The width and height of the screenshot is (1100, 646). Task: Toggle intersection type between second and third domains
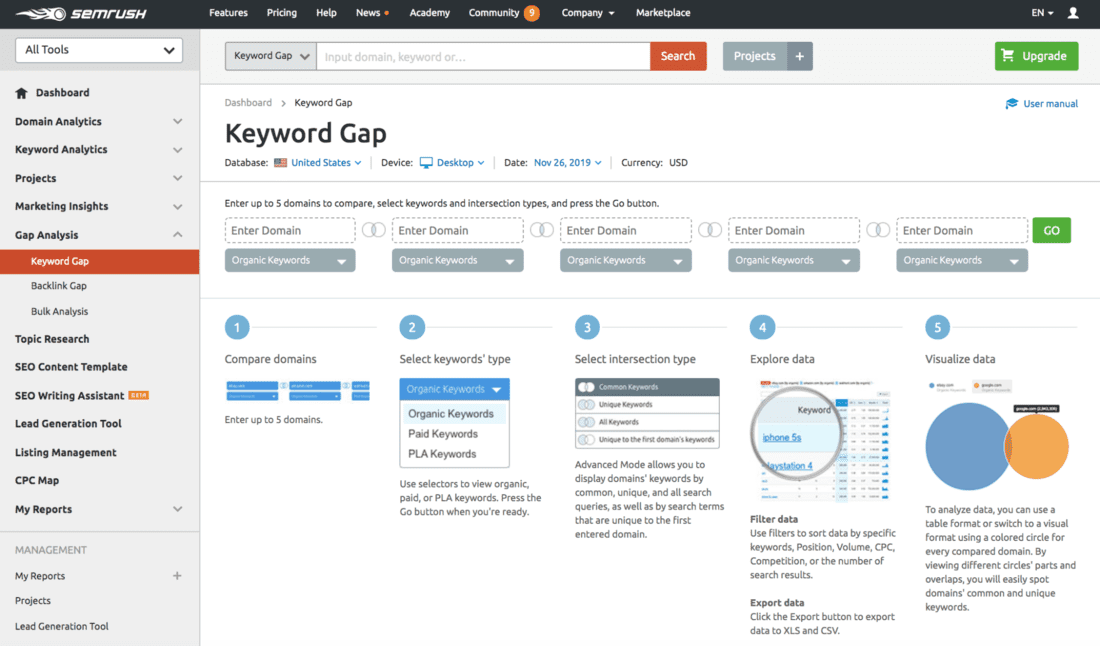click(x=541, y=229)
